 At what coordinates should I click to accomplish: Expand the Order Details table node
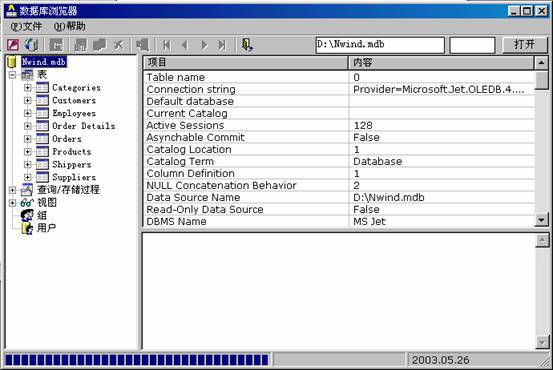(28, 126)
